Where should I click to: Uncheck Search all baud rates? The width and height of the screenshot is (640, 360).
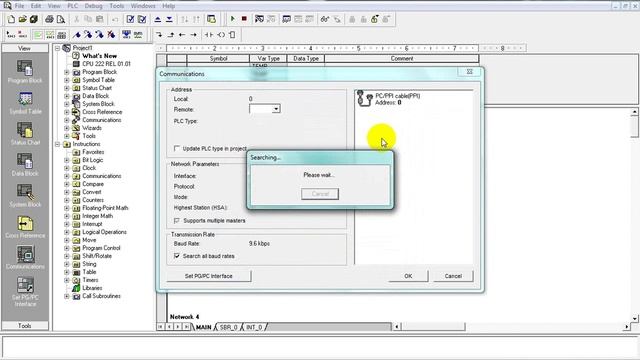(x=177, y=256)
